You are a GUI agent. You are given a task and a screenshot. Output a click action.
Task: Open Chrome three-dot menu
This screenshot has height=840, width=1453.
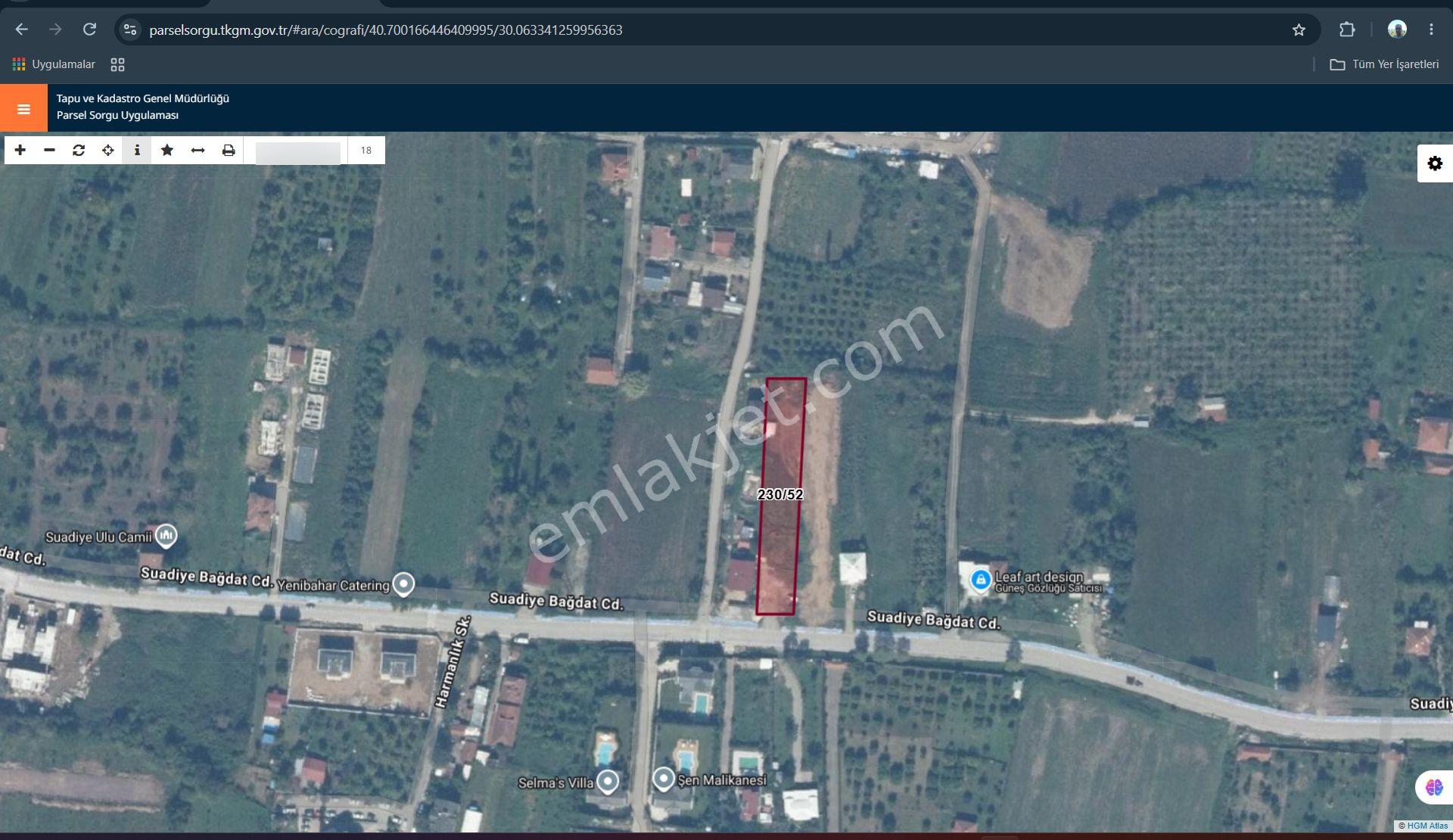(1431, 30)
